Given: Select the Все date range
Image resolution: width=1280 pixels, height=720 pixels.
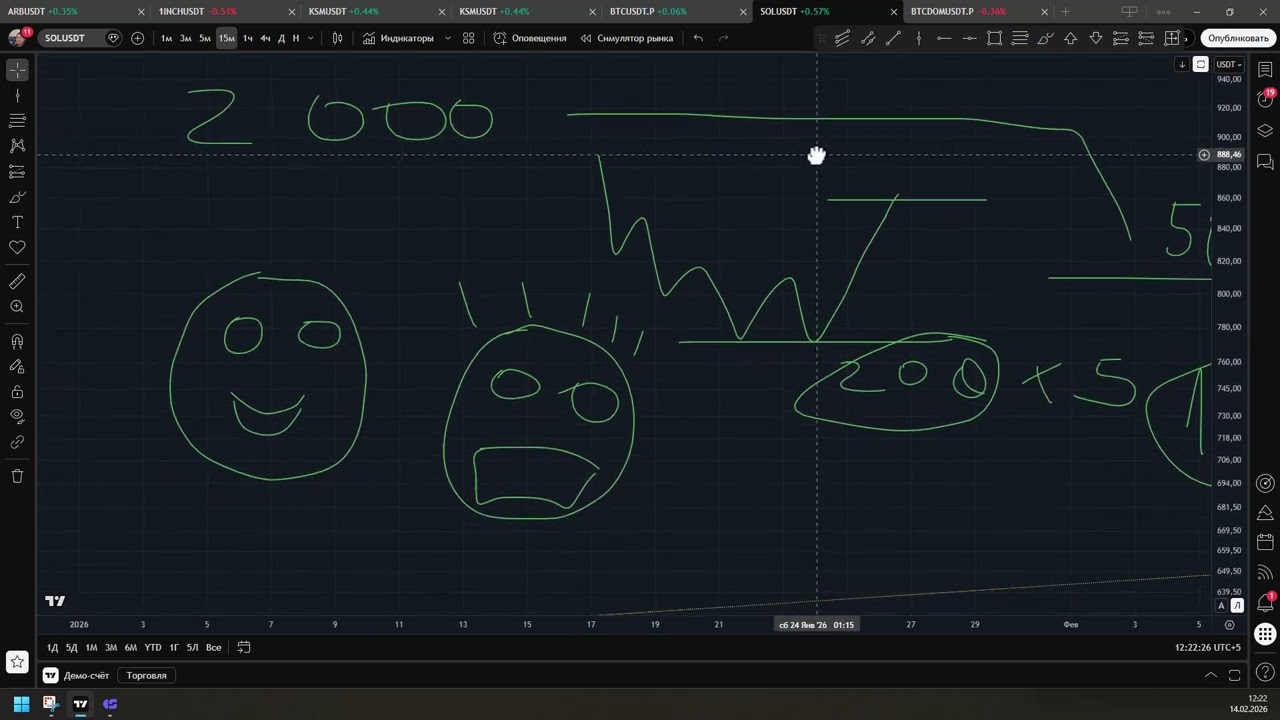Looking at the screenshot, I should click(213, 648).
